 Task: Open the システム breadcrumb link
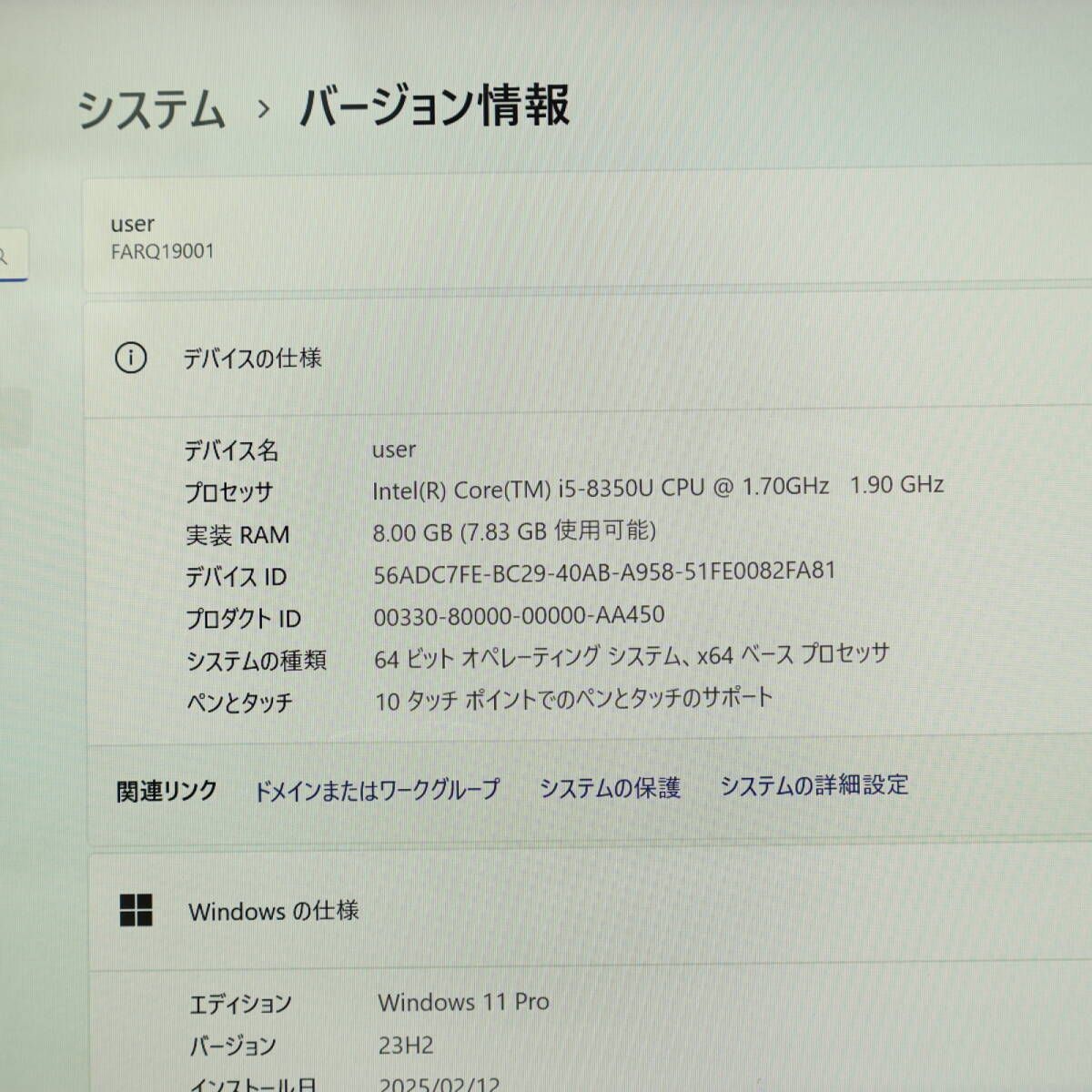tap(151, 110)
